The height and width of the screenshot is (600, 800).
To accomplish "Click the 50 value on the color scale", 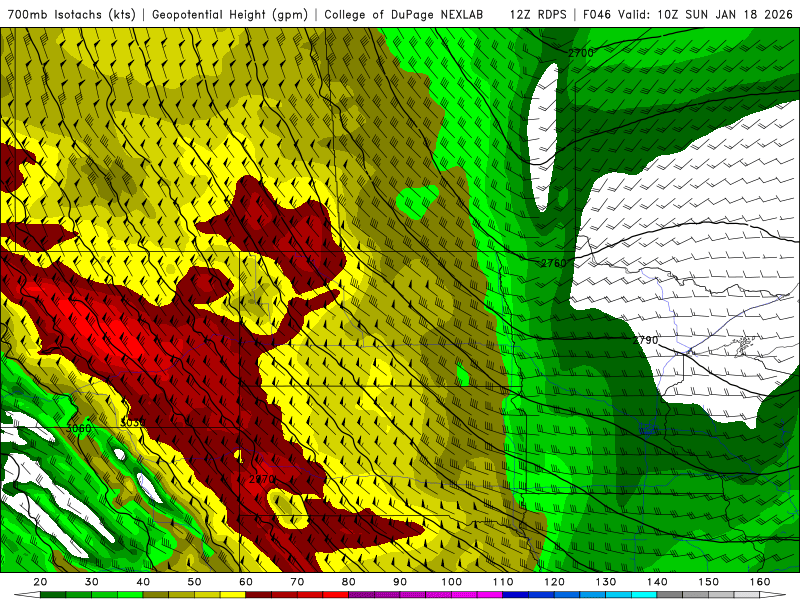I will 194,582.
